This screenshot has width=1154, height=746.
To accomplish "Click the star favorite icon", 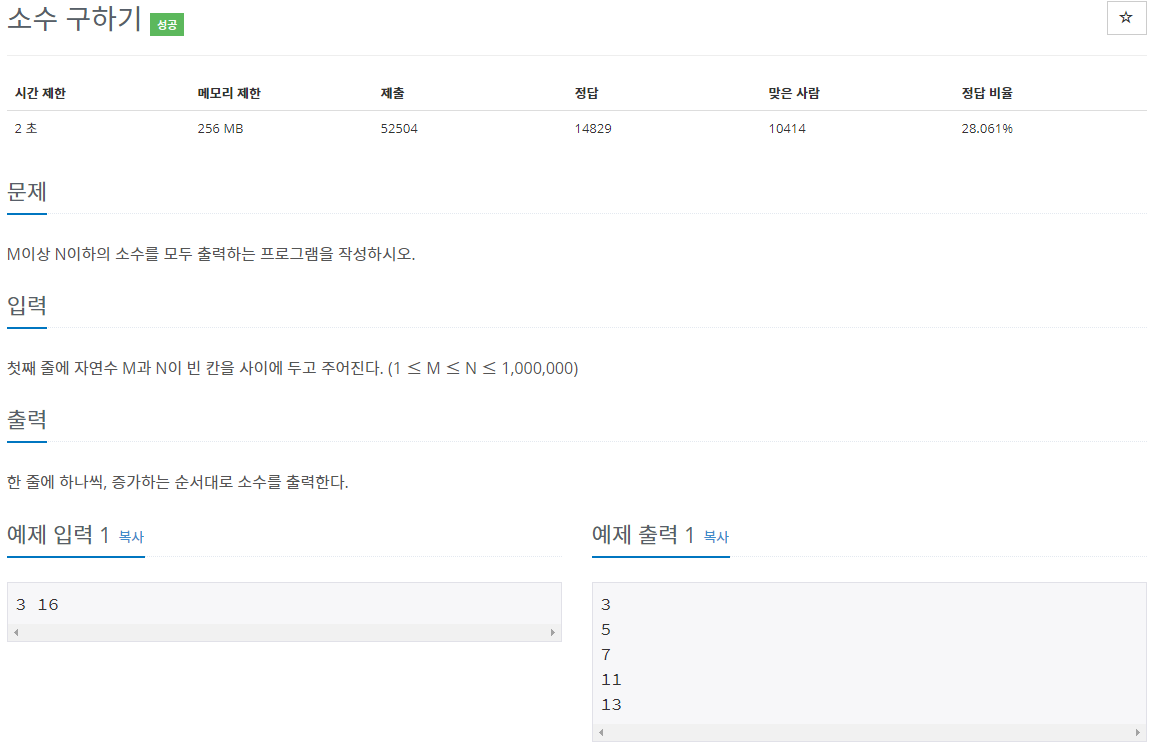I will point(1126,18).
